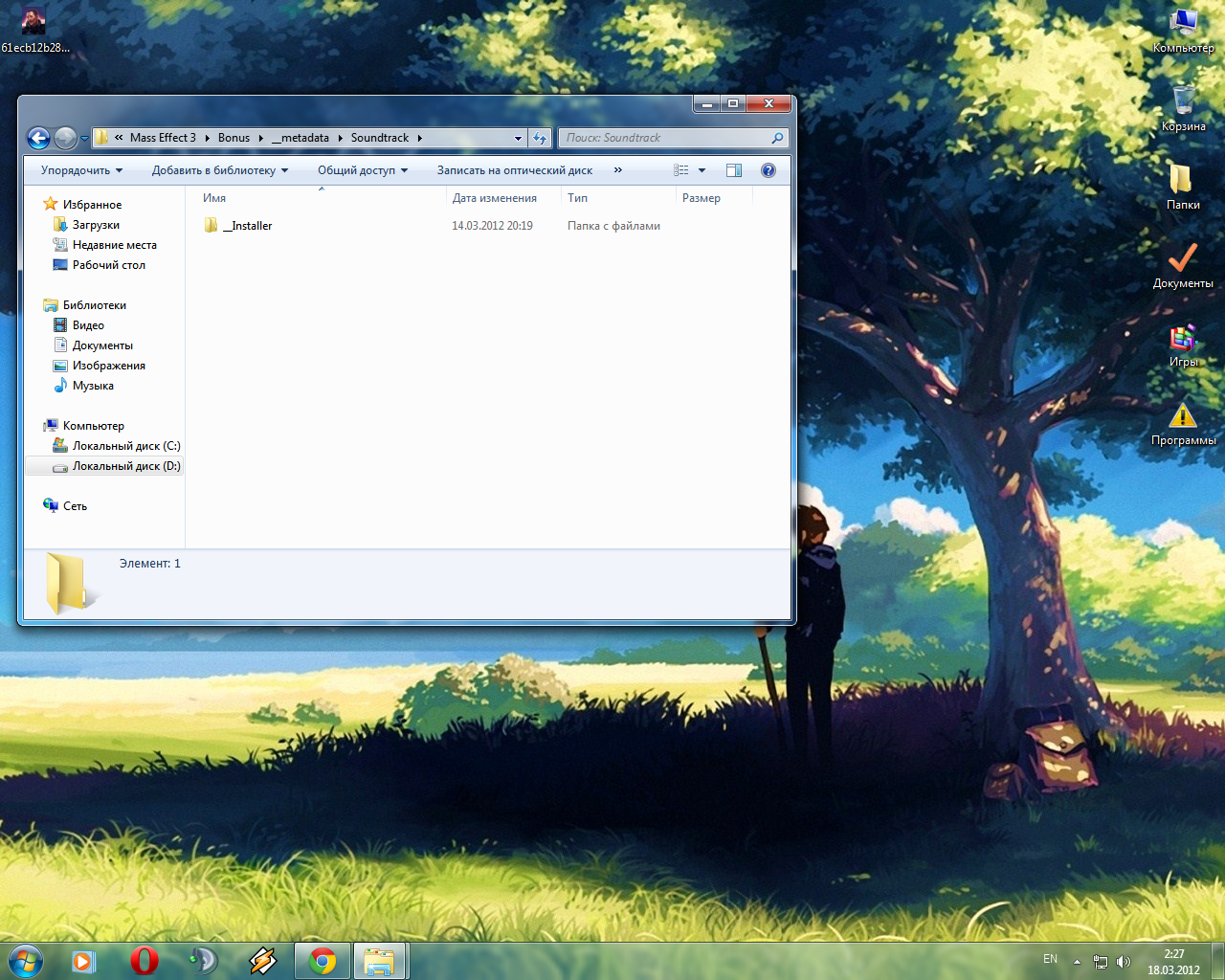
Task: Expand the Упорядочить dropdown menu
Action: point(81,170)
